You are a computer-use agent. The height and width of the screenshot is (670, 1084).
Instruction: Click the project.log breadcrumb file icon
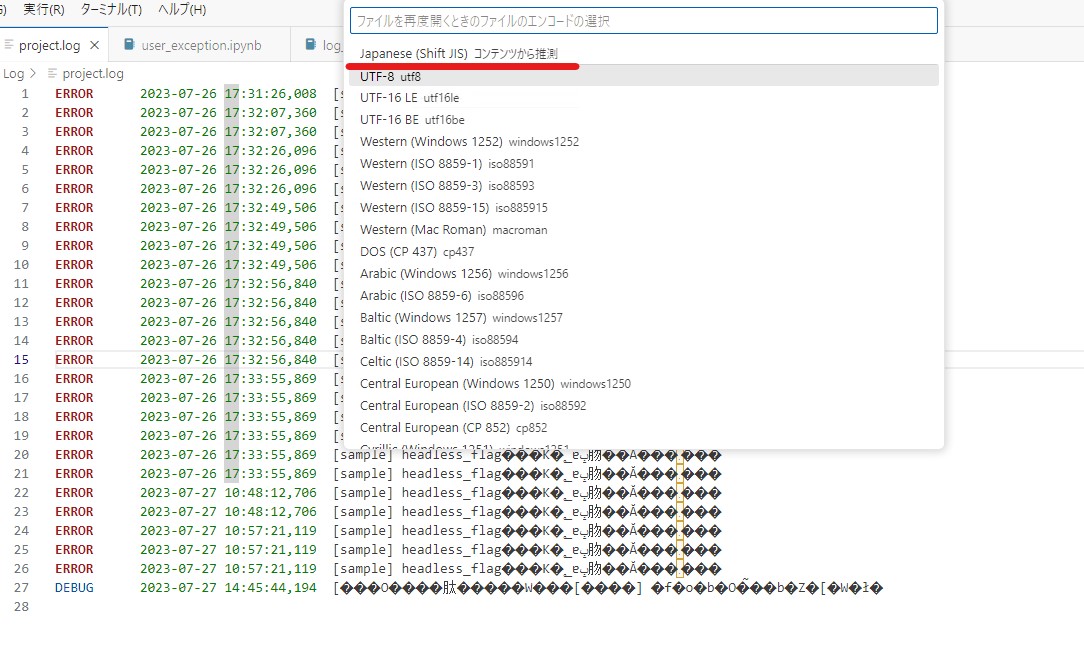coord(51,73)
